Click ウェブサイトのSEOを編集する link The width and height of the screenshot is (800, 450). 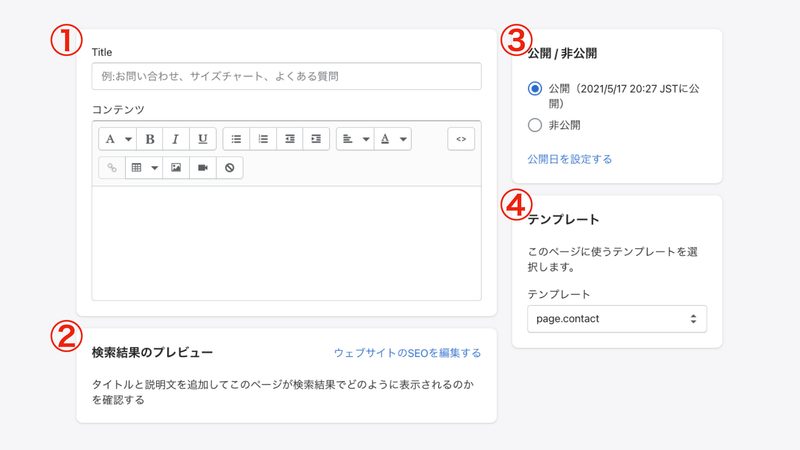[407, 353]
